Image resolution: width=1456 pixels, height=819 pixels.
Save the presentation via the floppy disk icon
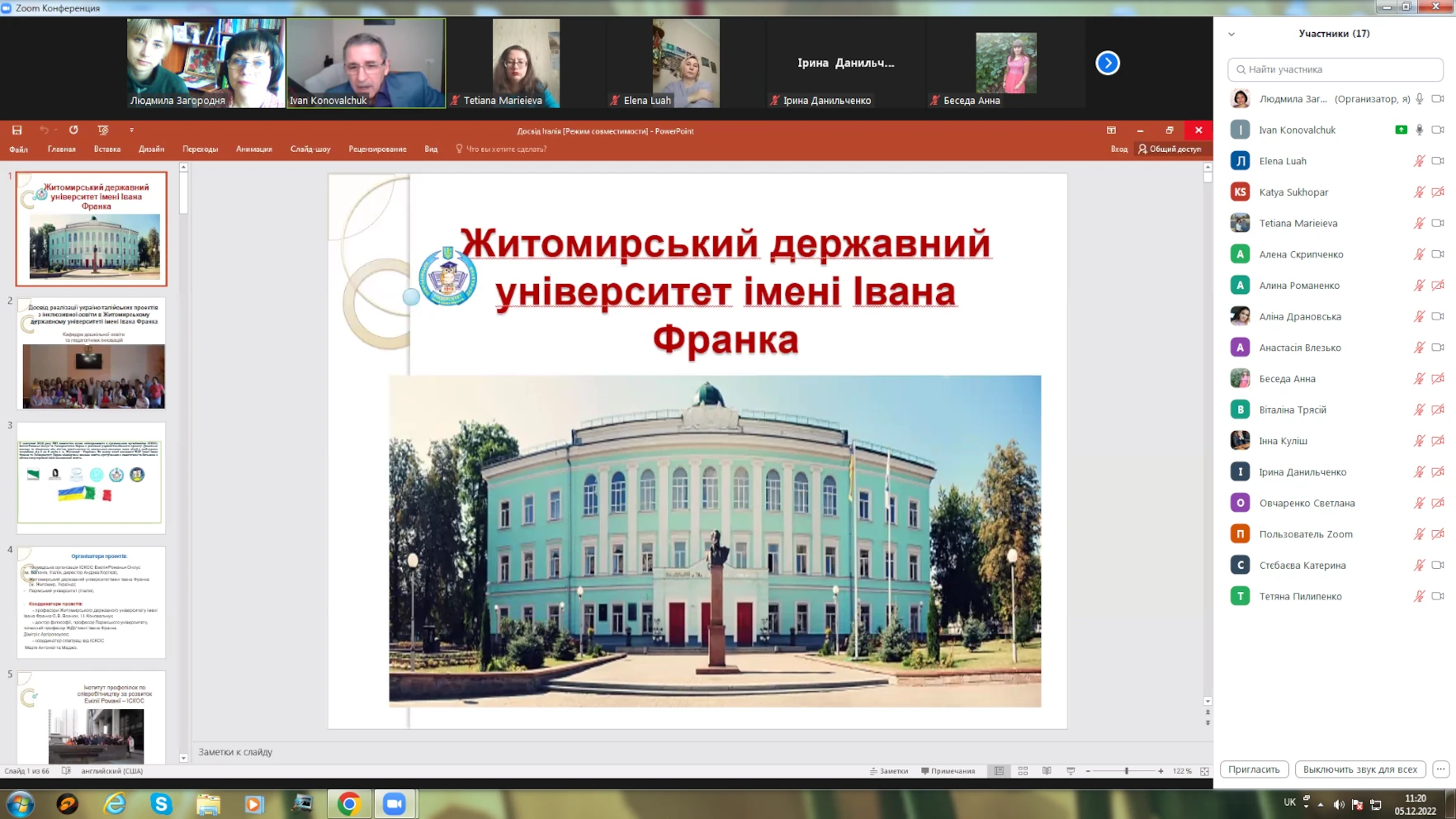[17, 130]
